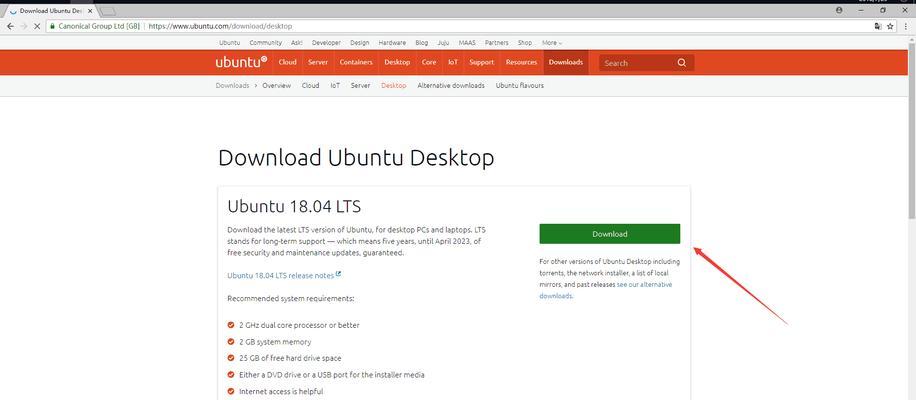The width and height of the screenshot is (916, 400).
Task: Open Downloads in the navigation bar
Action: click(x=565, y=62)
